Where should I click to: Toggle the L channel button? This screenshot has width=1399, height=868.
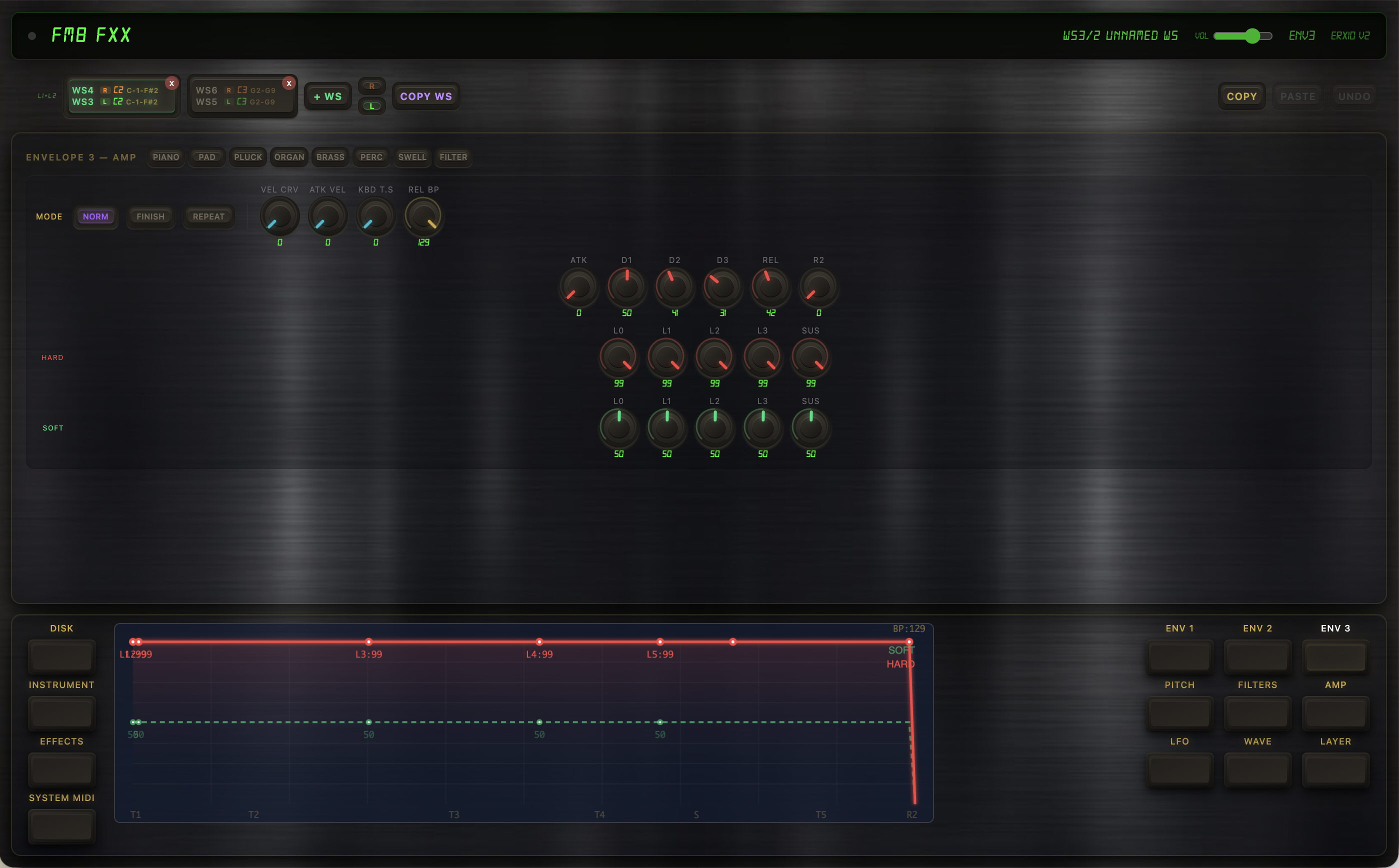[x=371, y=105]
